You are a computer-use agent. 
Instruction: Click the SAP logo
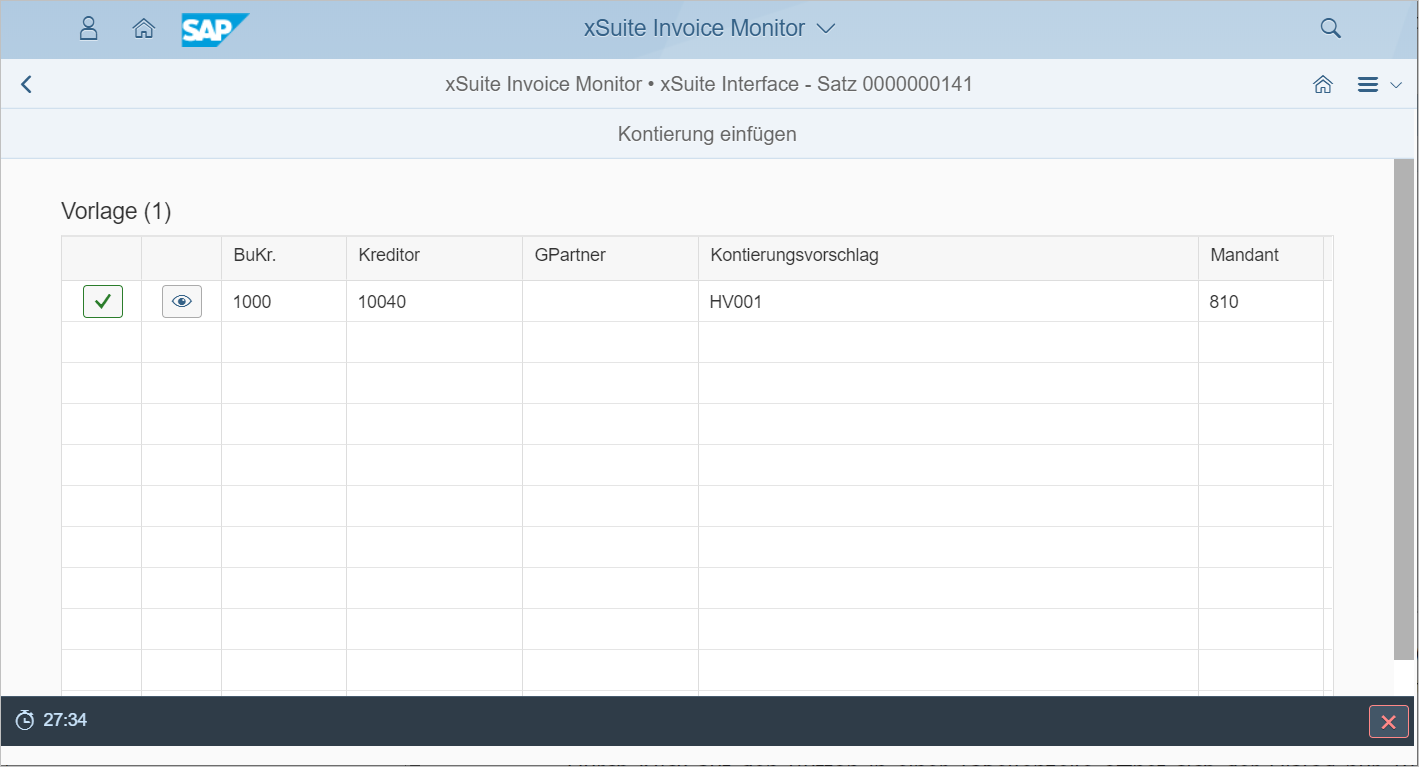click(214, 29)
